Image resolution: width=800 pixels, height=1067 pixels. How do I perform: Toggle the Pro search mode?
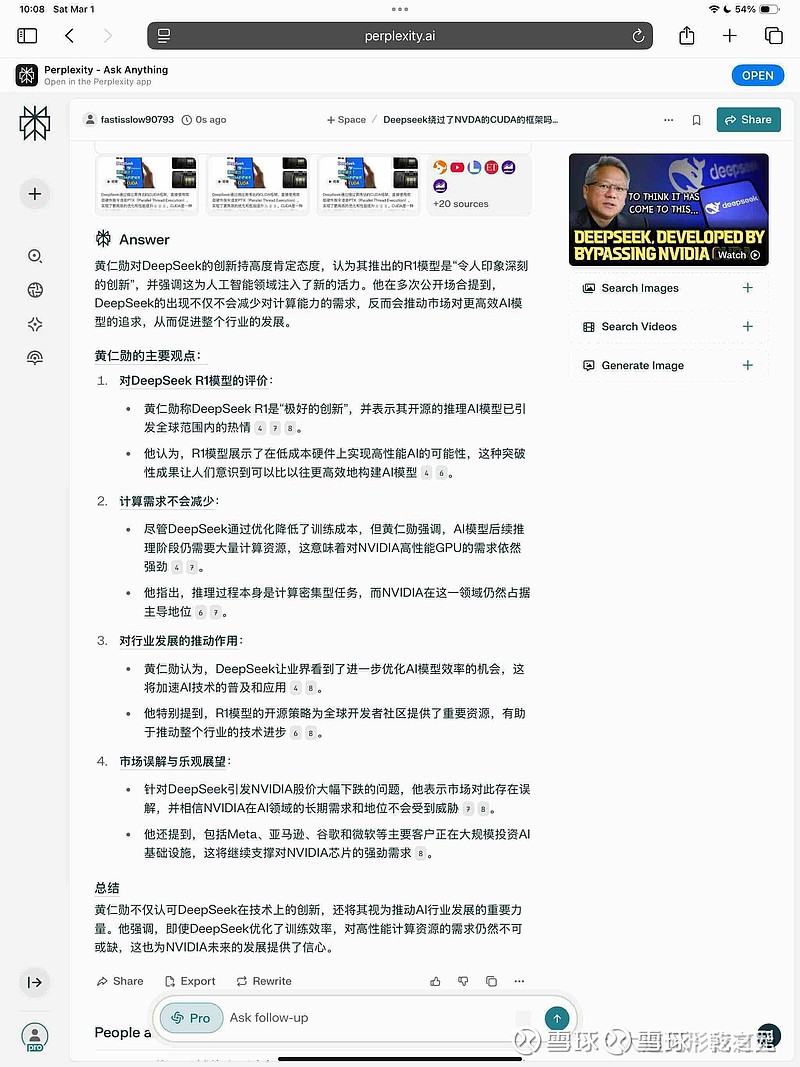tap(191, 1018)
